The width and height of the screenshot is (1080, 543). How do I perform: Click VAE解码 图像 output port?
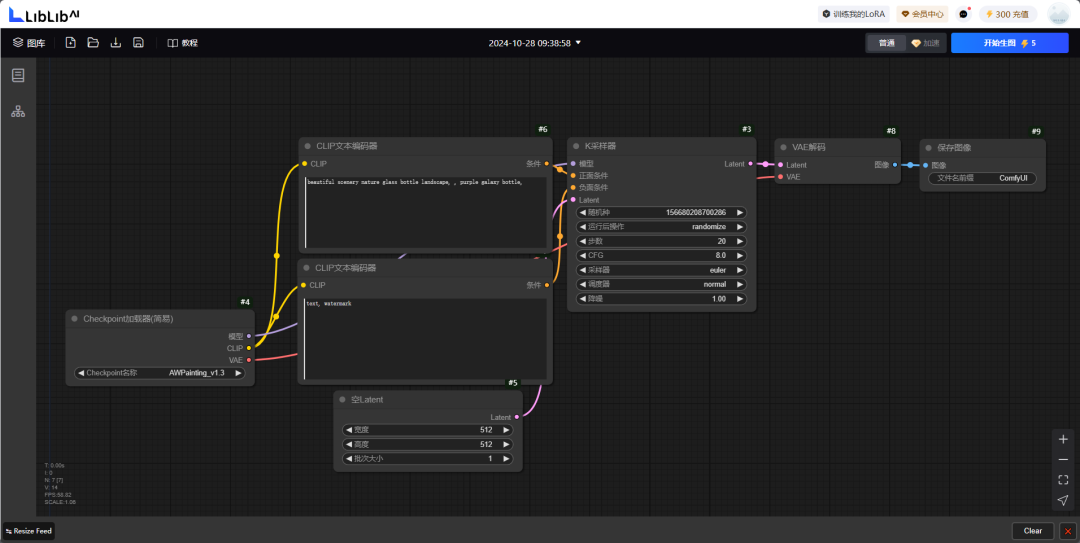click(x=895, y=165)
